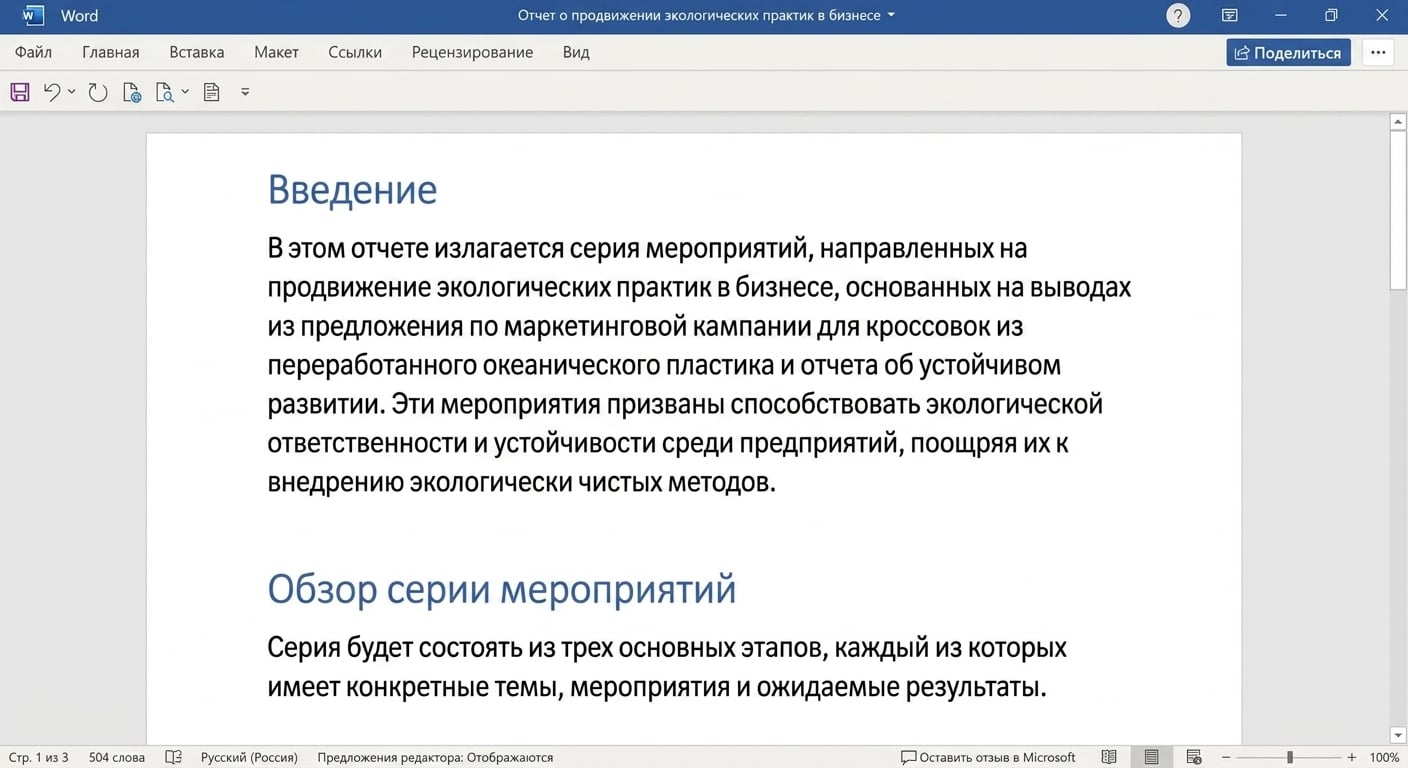Screen dimensions: 1408x768
Task: Undo the last action with the arrow icon
Action: tap(52, 92)
